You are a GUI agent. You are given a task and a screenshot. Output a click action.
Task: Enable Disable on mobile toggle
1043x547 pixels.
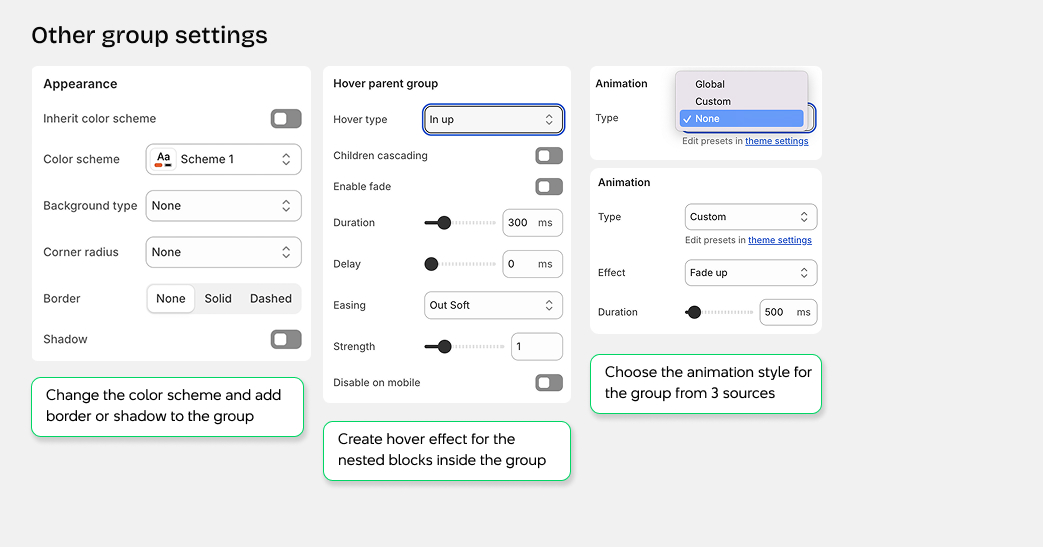tap(549, 383)
